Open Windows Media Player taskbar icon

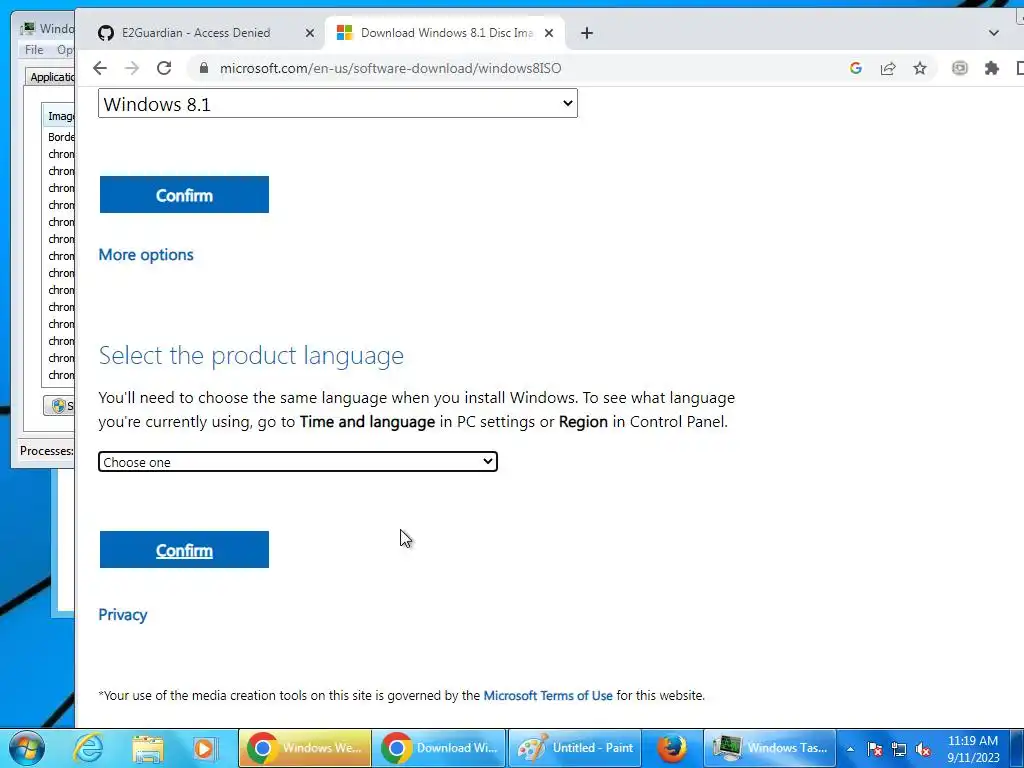point(204,748)
